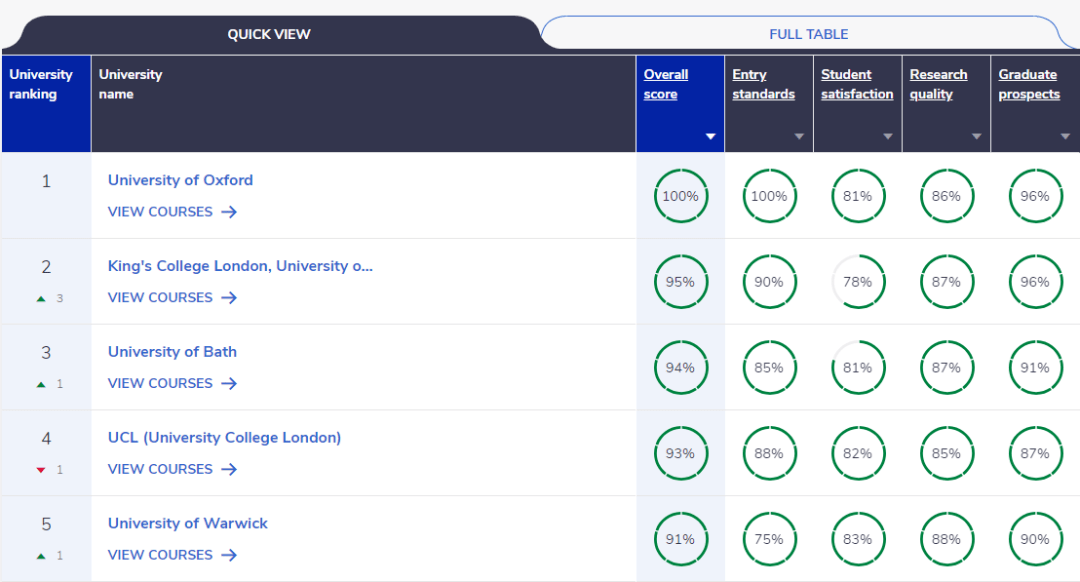Viewport: 1080px width, 582px height.
Task: Click arrow icon beside King's College View Courses
Action: tap(229, 298)
